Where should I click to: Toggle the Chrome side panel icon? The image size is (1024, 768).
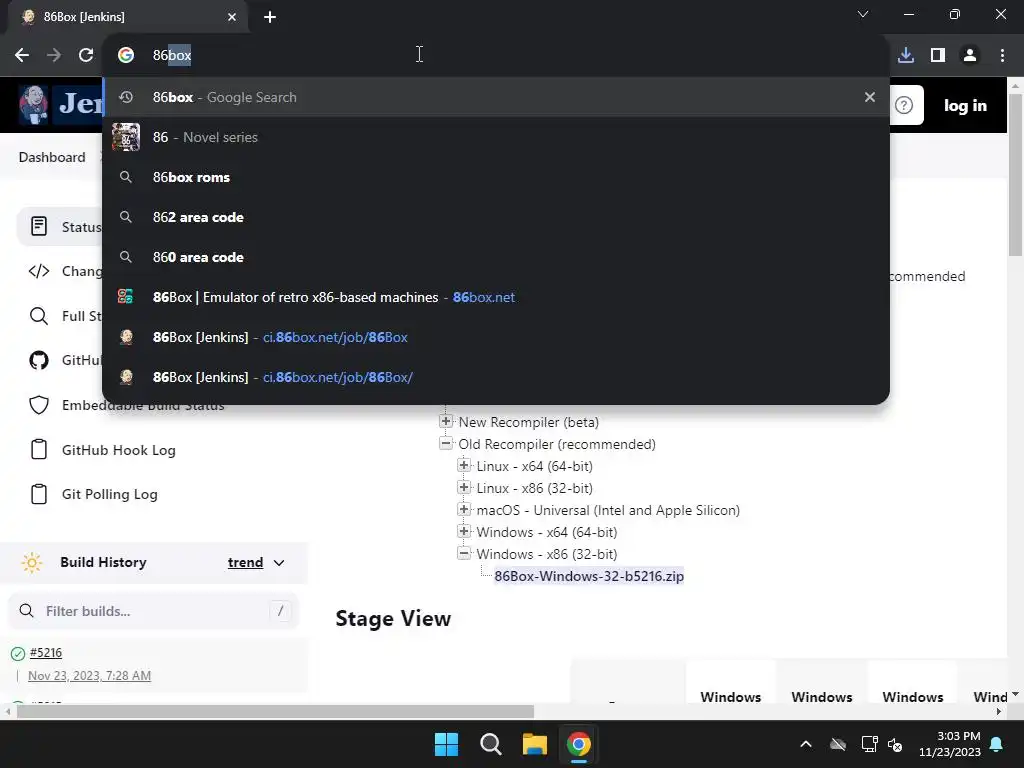[x=938, y=56]
